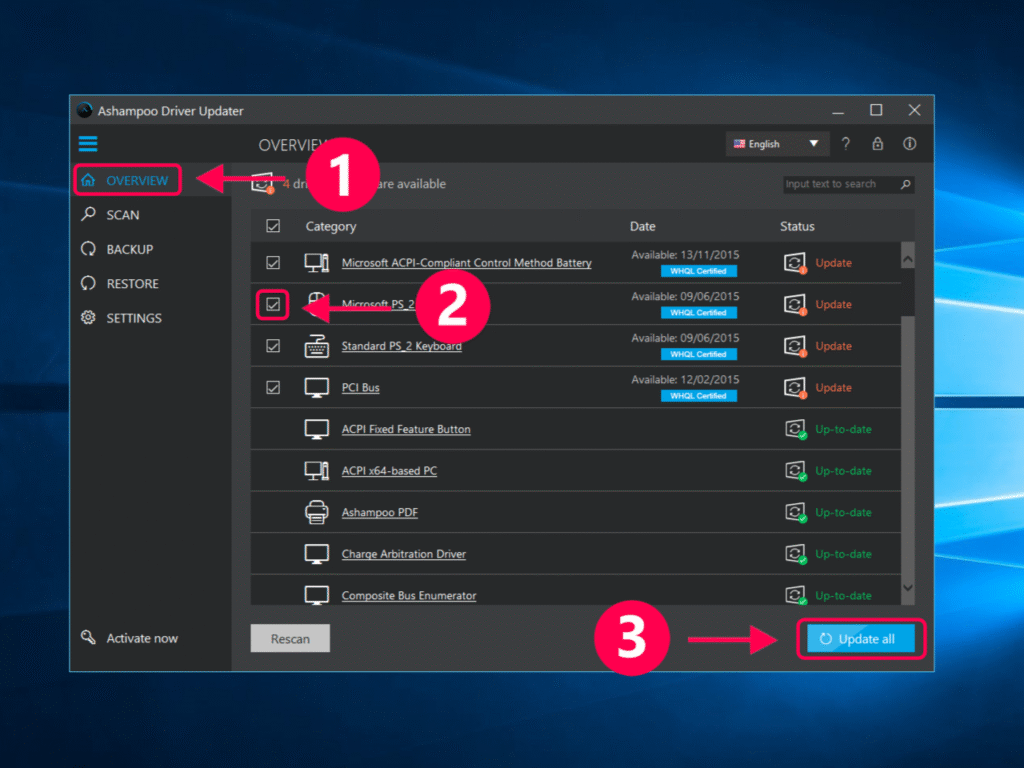Screen dimensions: 1024x768
Task: Click the hamburger menu icon in sidebar
Action: pyautogui.click(x=88, y=143)
